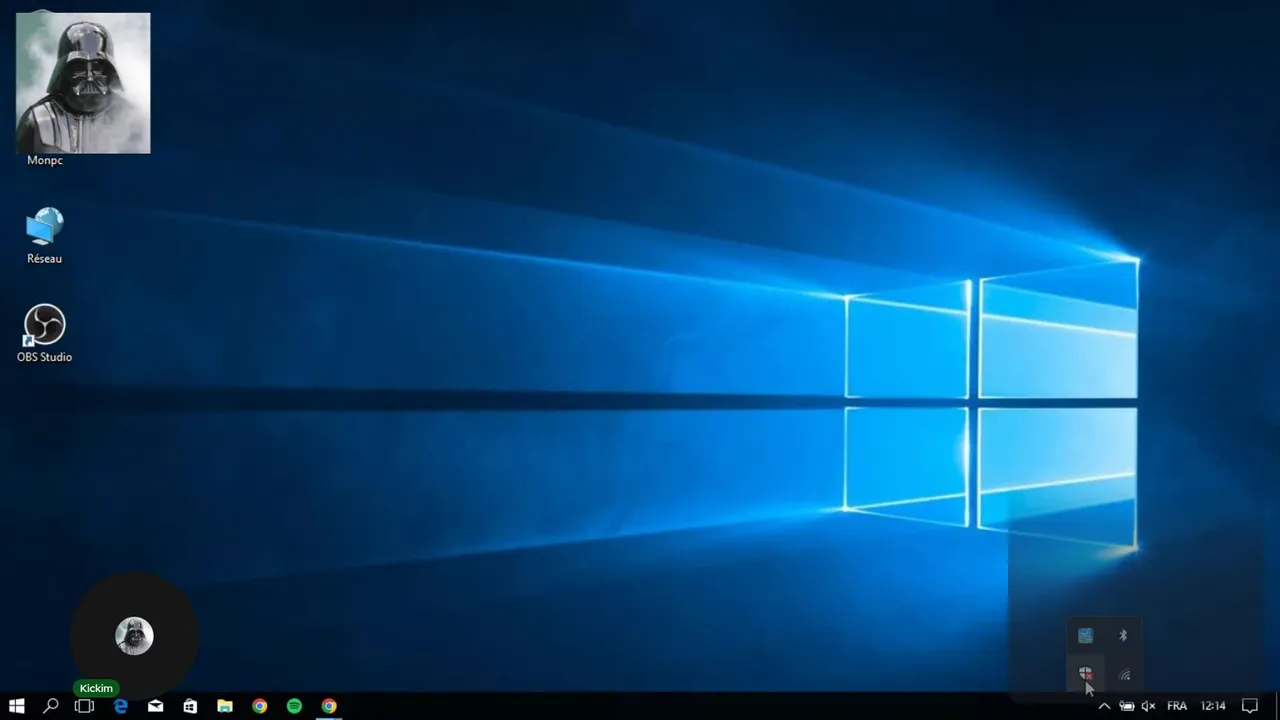Open the Mail app on the taskbar
The width and height of the screenshot is (1280, 720).
point(156,706)
